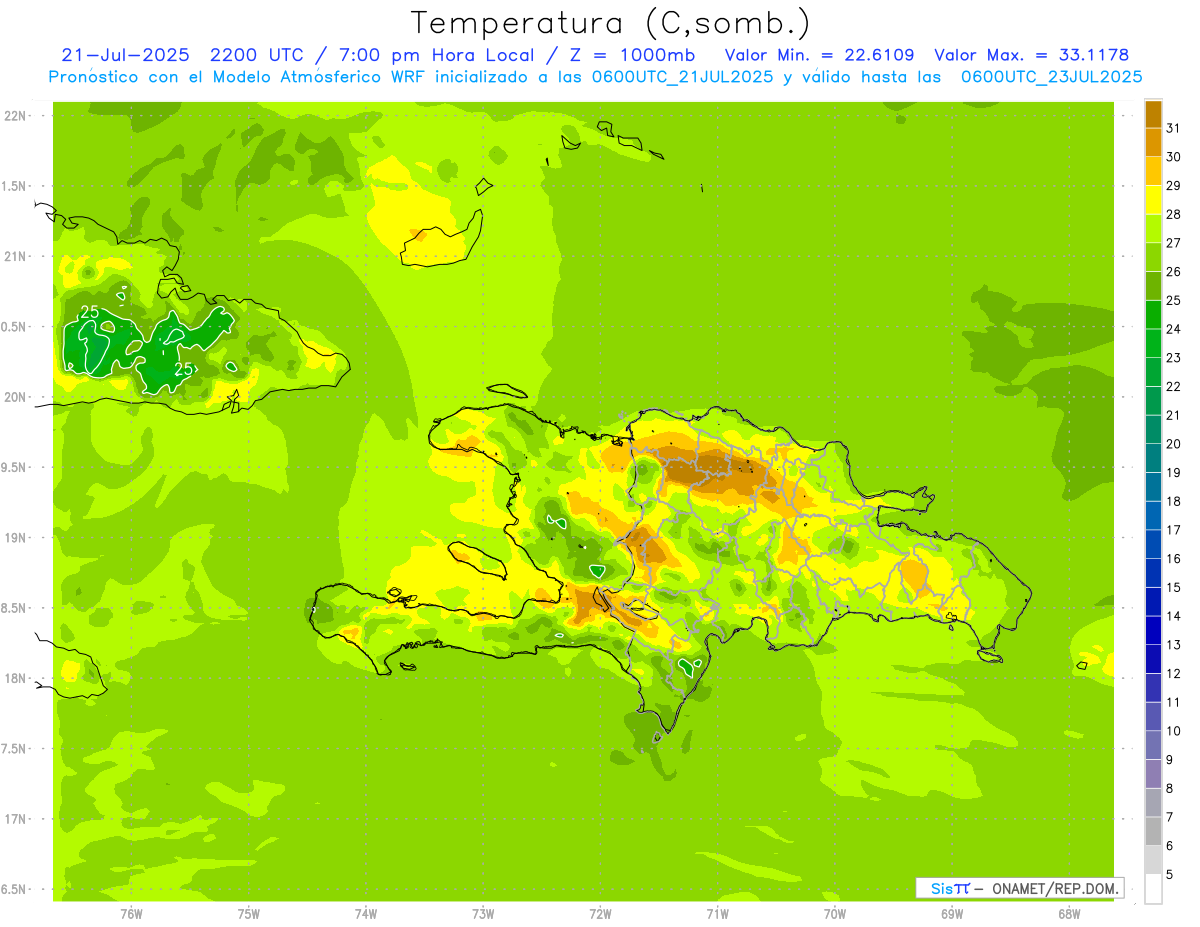1200x927 pixels.
Task: Click the 17N latitude axis label
Action: click(17, 819)
